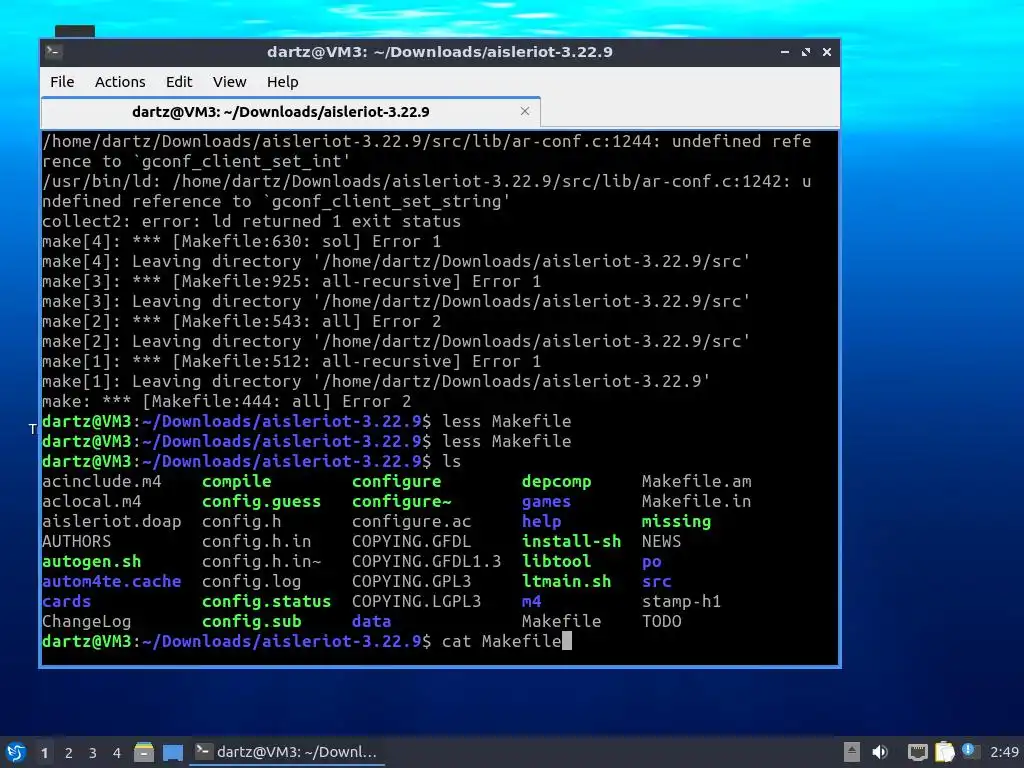Click 'depcomp' in the ls output
Screen dimensions: 1024x768
[x=556, y=482]
